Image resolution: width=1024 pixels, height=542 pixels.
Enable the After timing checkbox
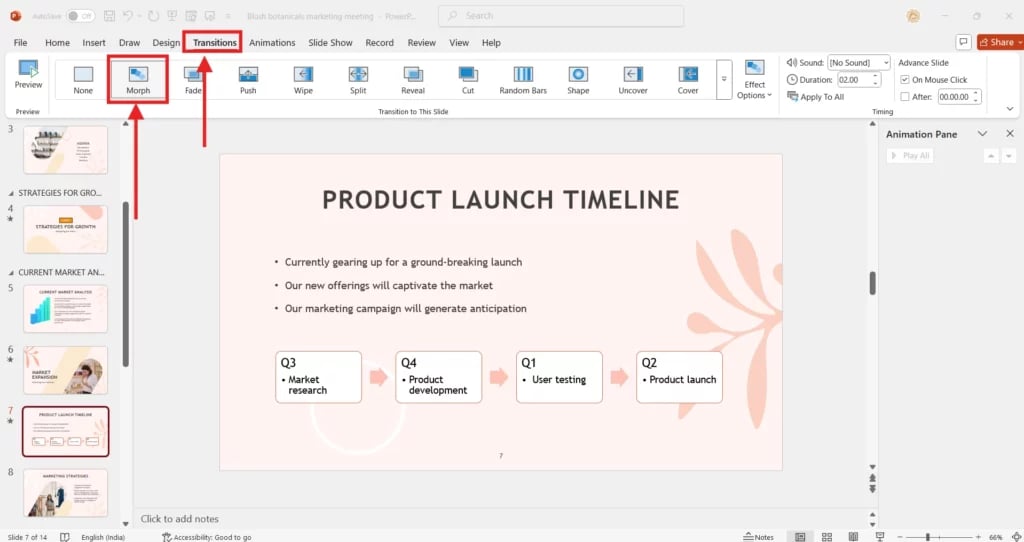click(905, 97)
